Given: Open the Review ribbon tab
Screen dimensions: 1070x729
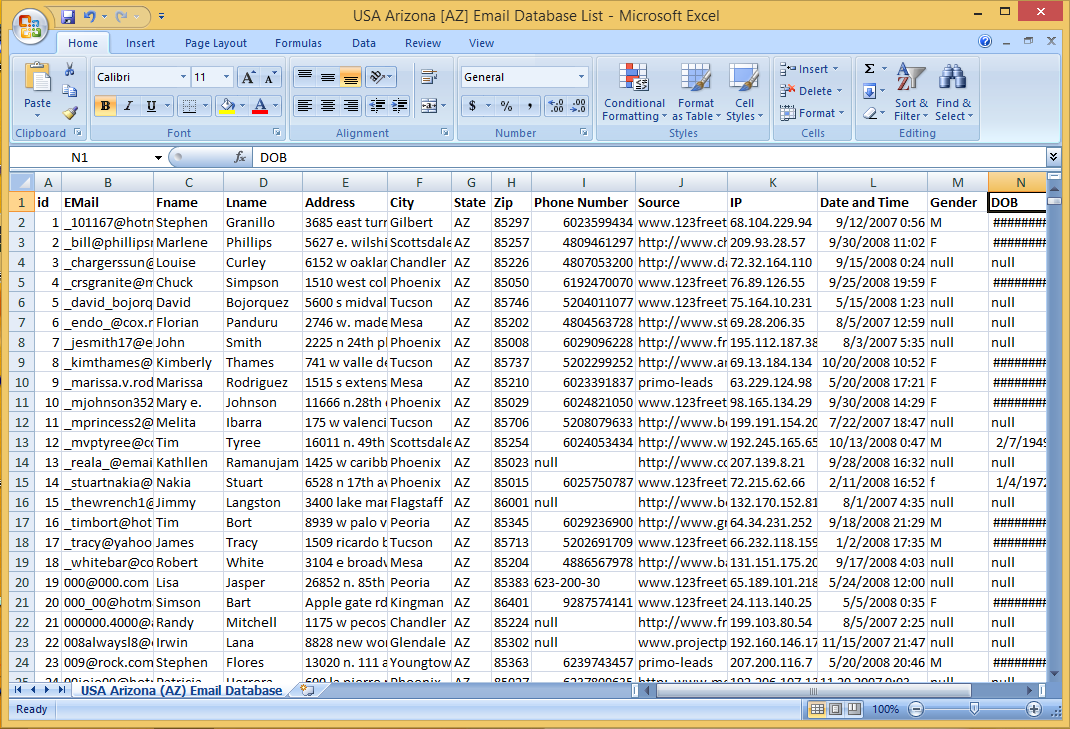Looking at the screenshot, I should pos(422,43).
